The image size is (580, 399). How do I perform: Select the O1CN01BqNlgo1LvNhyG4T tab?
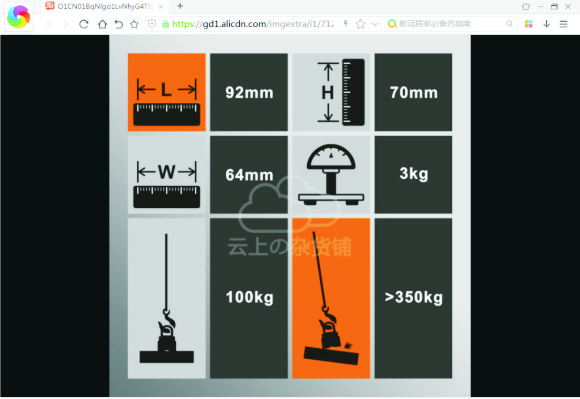tap(104, 6)
